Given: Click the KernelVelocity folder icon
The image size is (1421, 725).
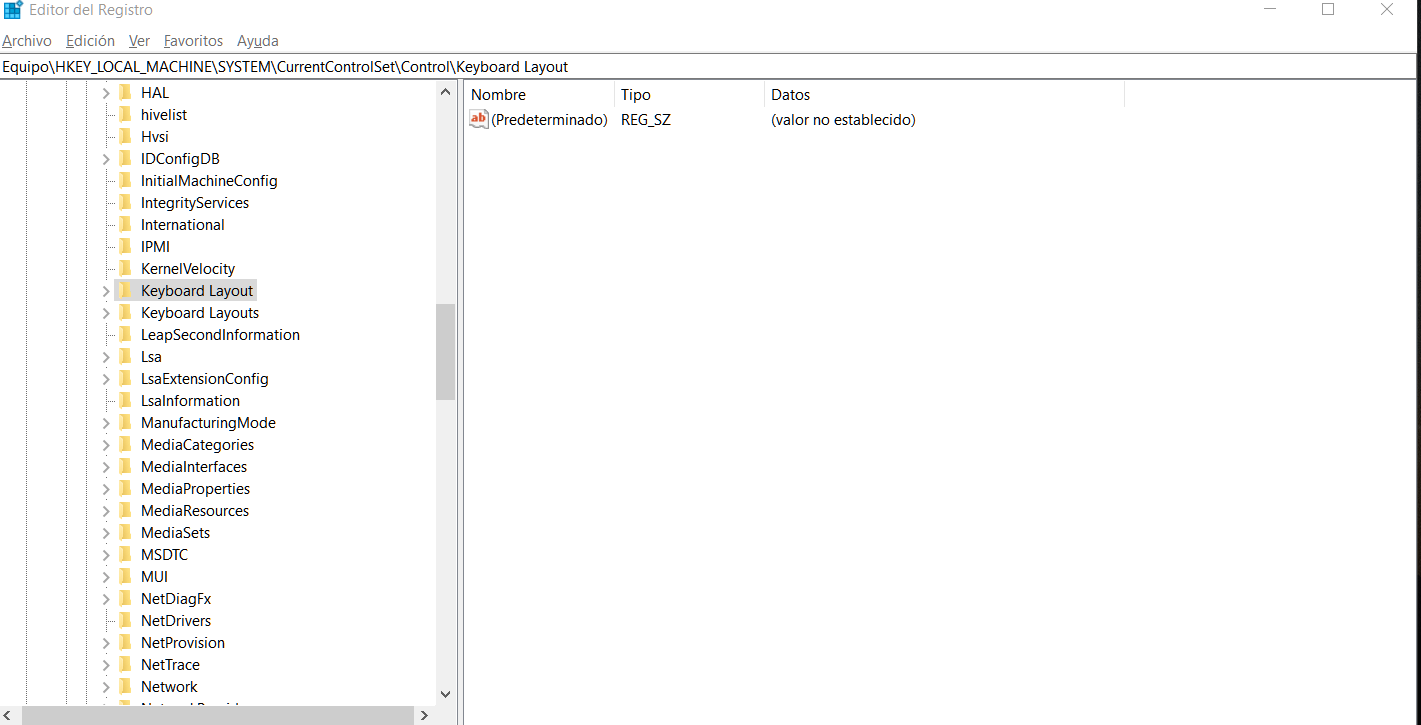Looking at the screenshot, I should [x=125, y=269].
